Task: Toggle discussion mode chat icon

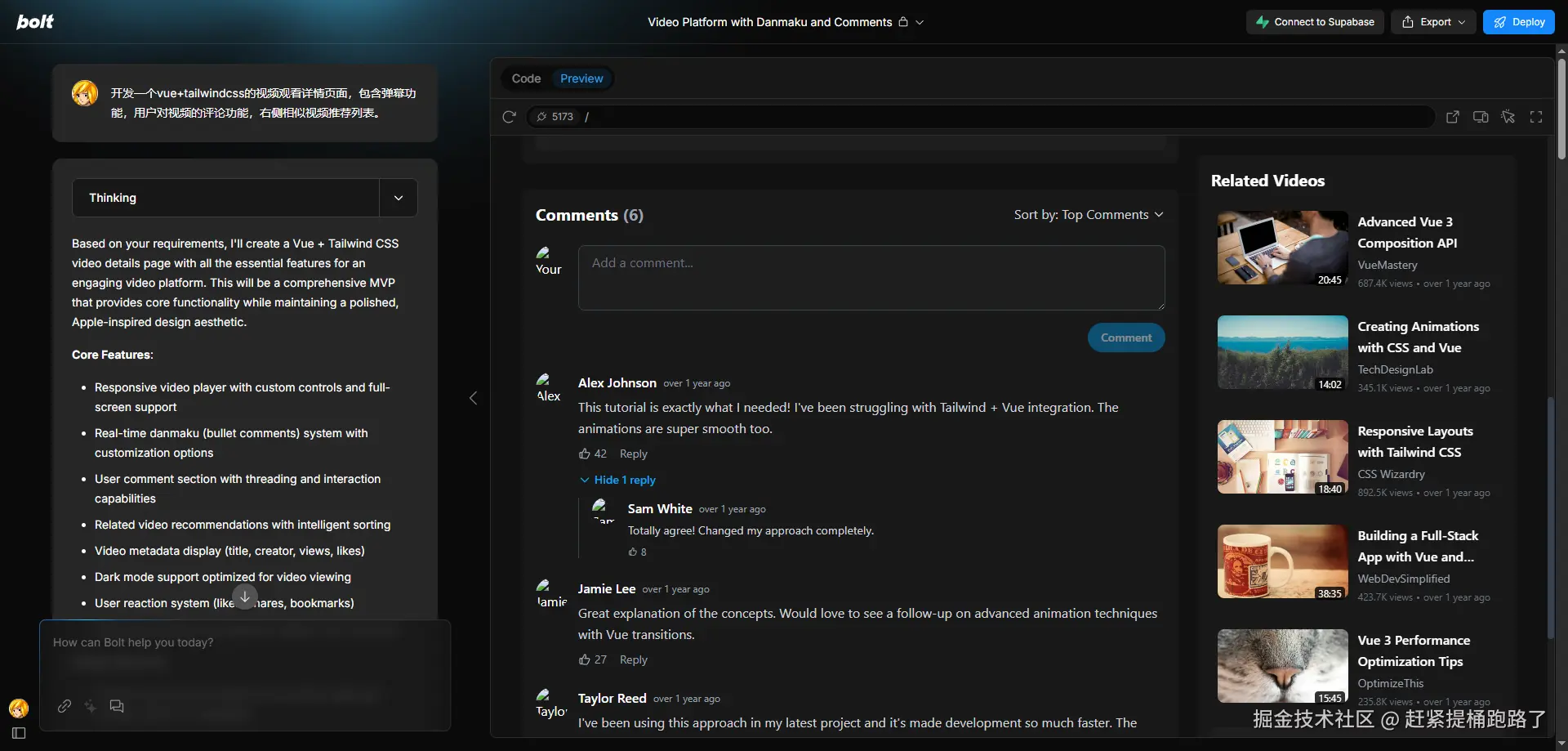Action: pos(117,706)
